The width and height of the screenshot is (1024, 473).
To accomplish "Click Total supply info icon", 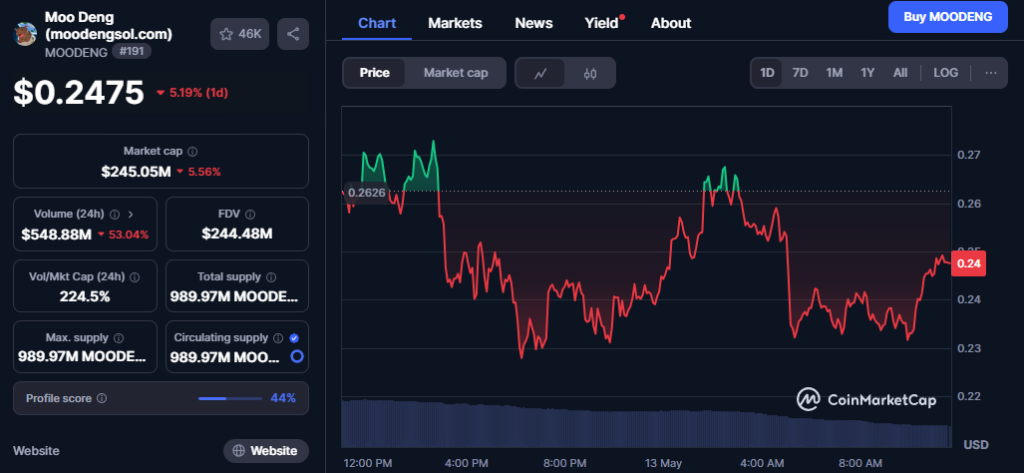I will coord(271,277).
